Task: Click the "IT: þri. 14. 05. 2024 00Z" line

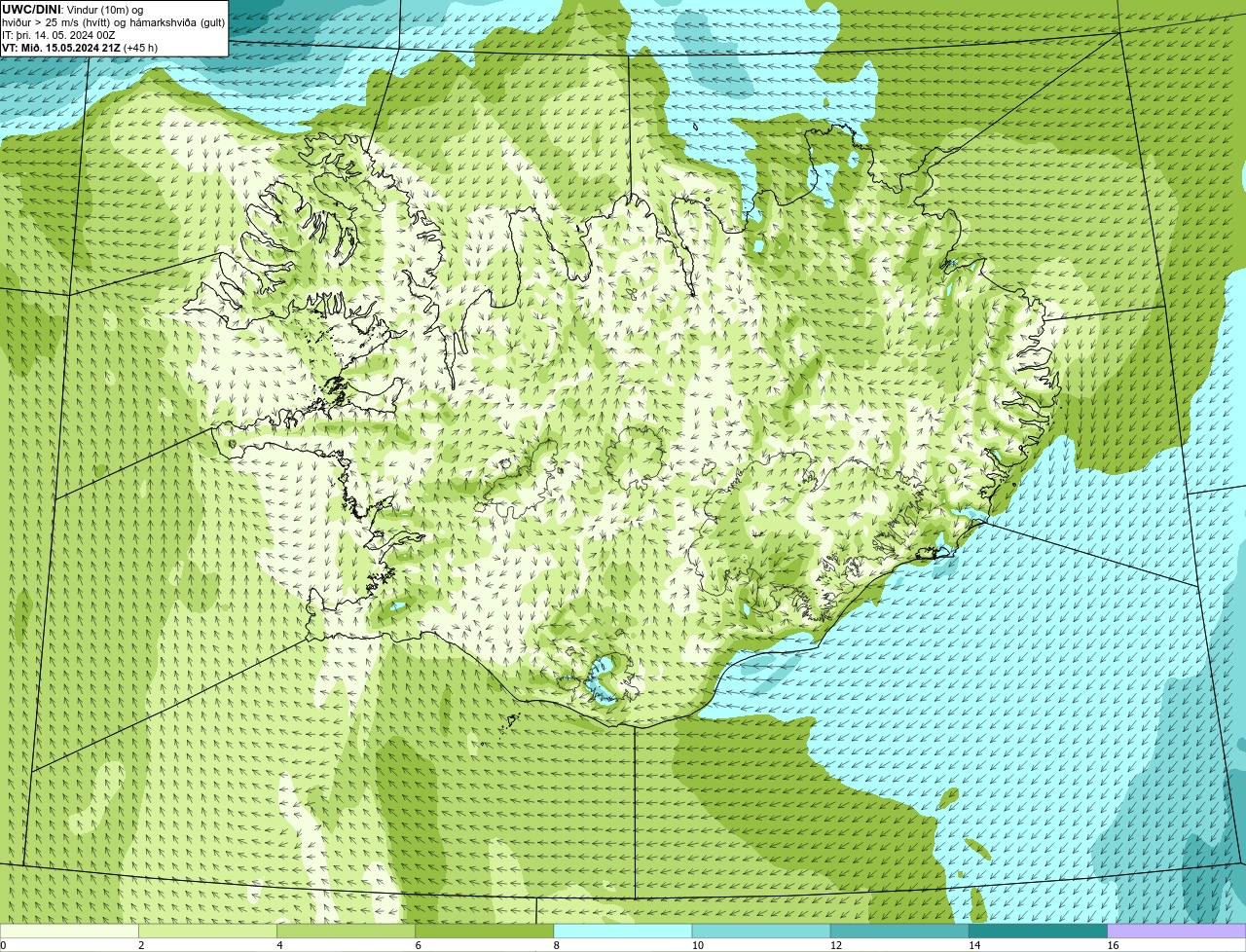Action: click(x=58, y=35)
